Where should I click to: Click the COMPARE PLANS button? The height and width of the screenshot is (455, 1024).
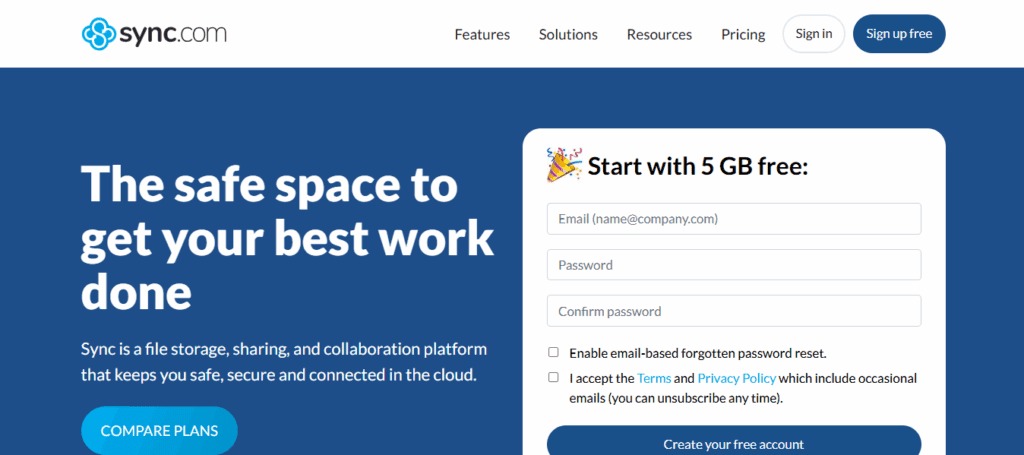tap(159, 431)
